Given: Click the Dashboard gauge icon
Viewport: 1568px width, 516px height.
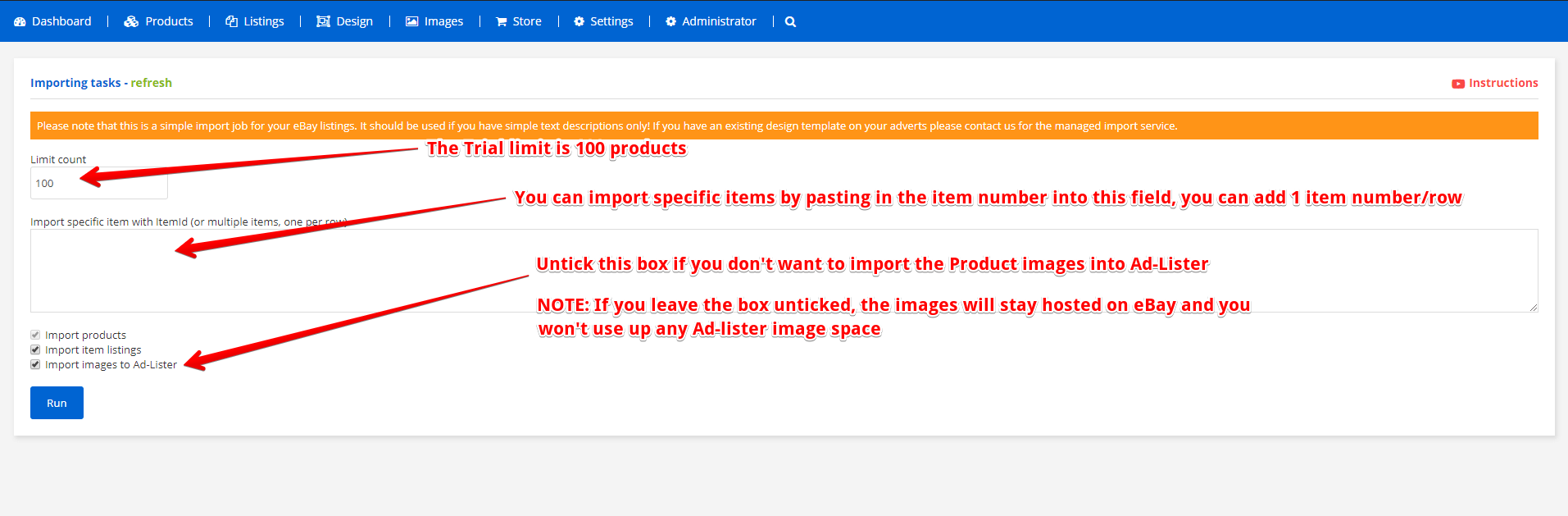Looking at the screenshot, I should [20, 21].
